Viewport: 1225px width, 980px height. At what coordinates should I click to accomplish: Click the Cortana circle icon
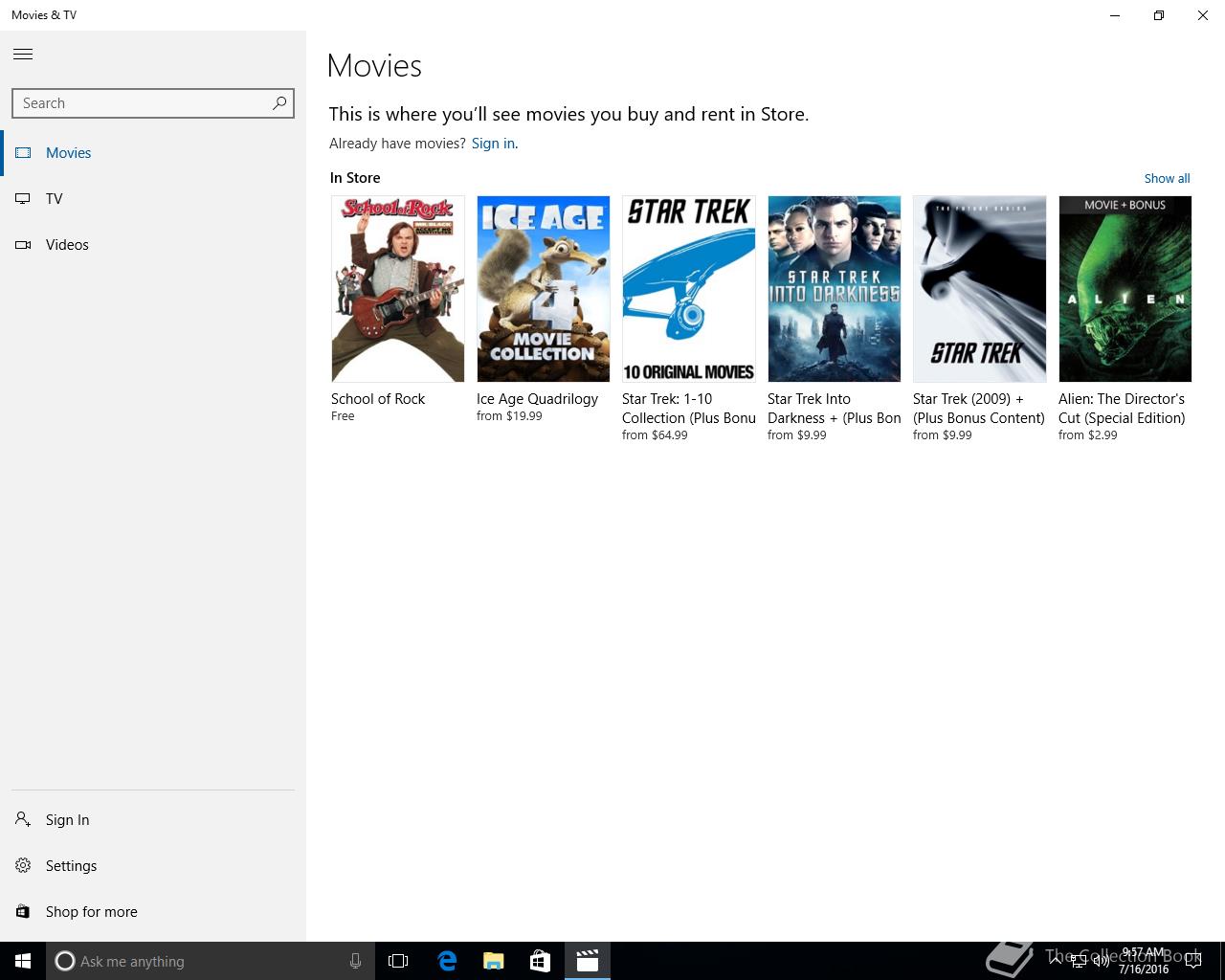coord(65,961)
